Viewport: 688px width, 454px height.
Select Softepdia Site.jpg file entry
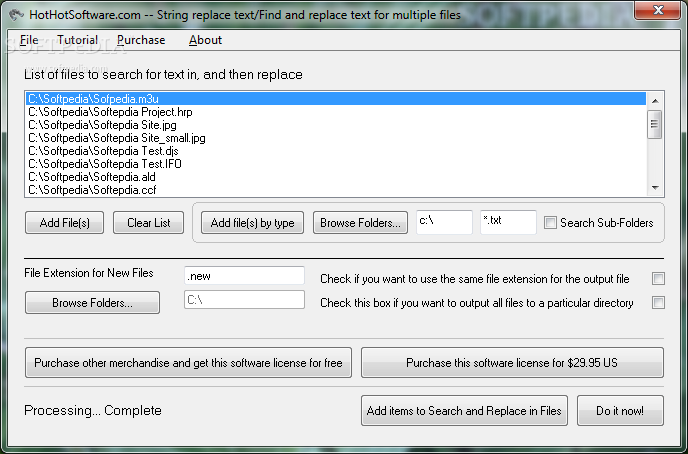click(336, 125)
